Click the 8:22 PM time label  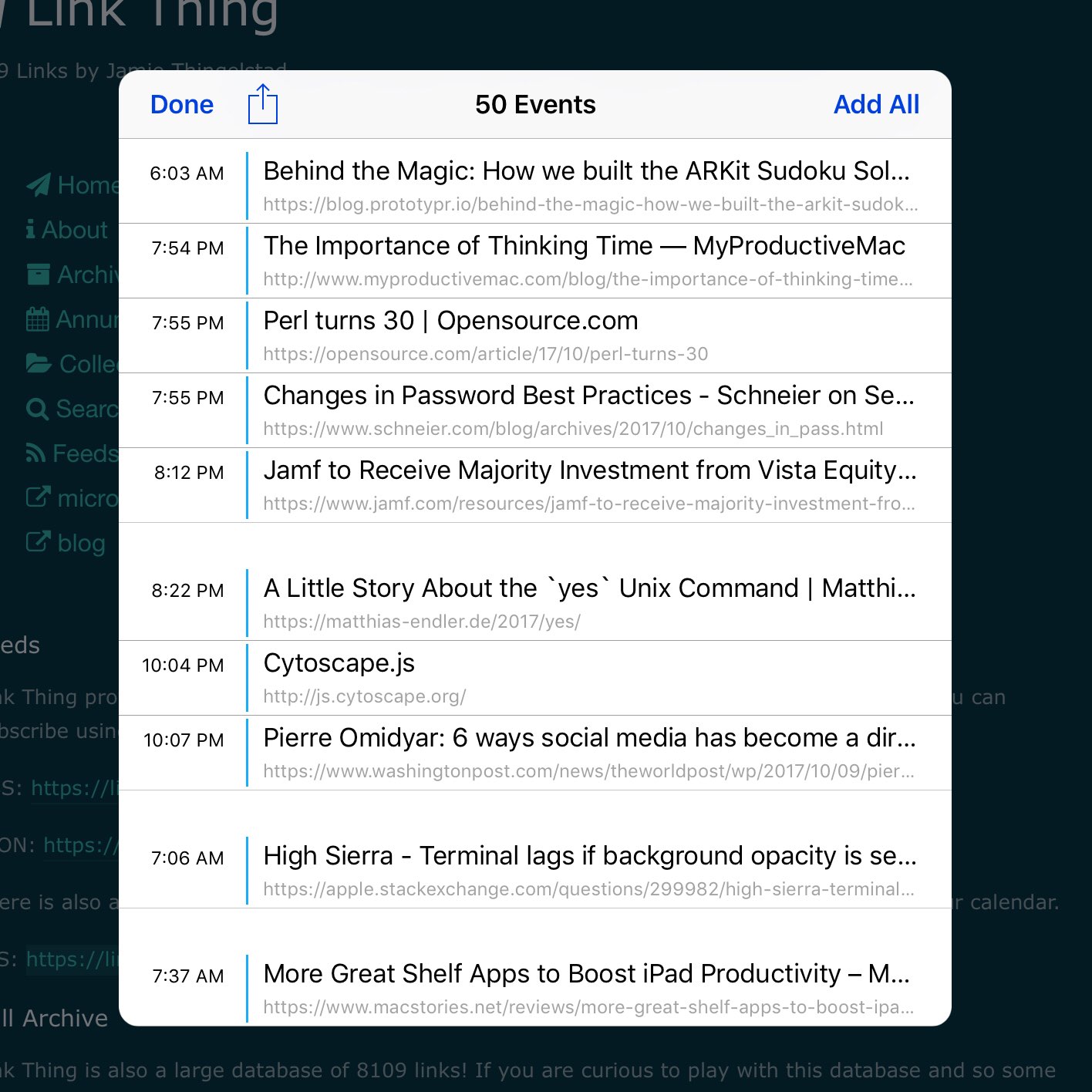(x=187, y=591)
